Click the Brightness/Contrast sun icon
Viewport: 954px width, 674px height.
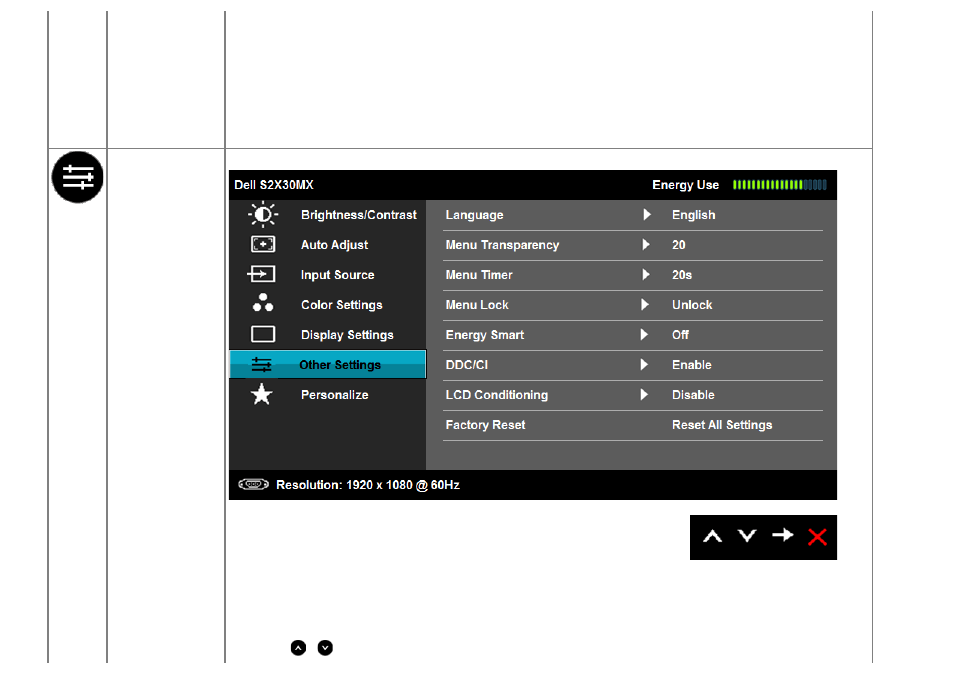point(263,215)
